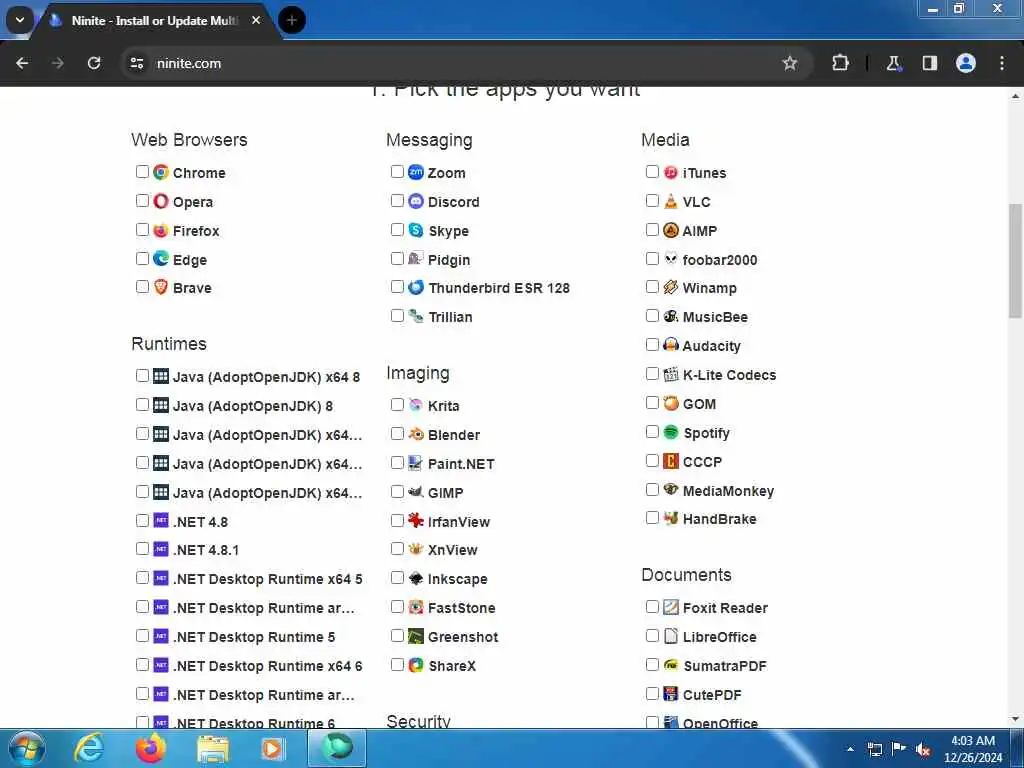Reload the page
This screenshot has height=768, width=1024.
(94, 63)
